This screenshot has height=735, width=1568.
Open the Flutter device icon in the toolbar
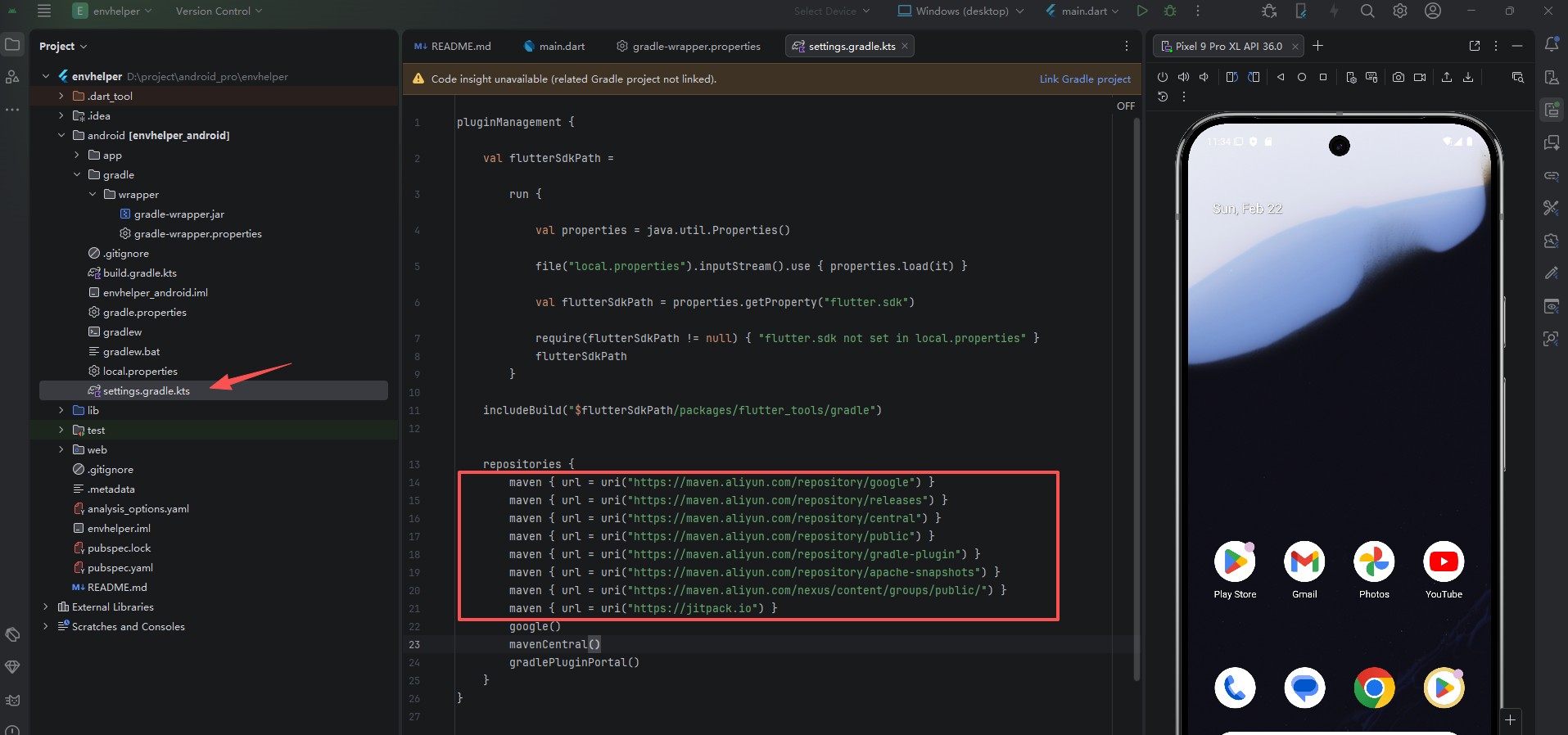(x=1301, y=11)
